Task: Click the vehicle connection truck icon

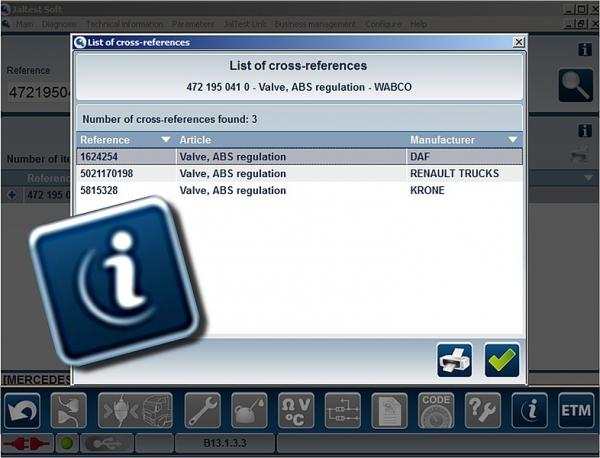Action: (x=135, y=411)
